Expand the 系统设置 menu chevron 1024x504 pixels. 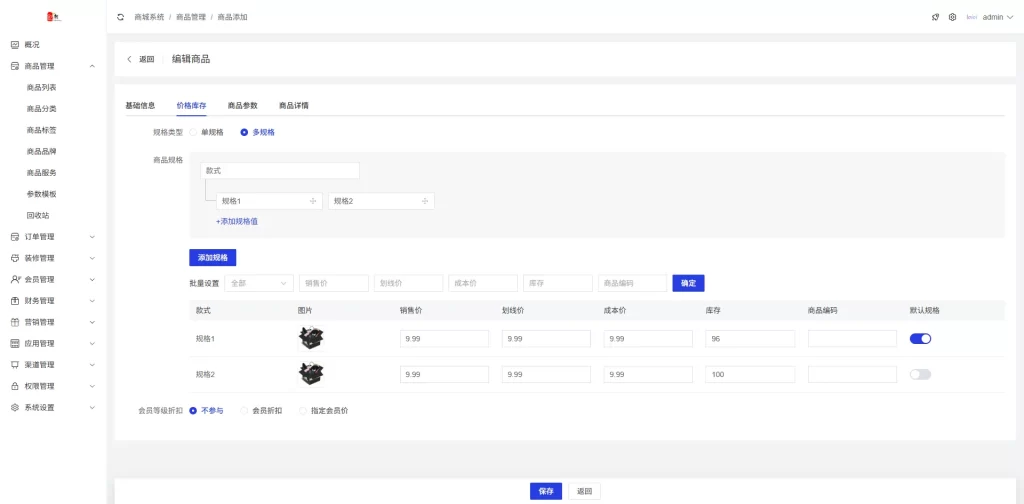tap(92, 407)
